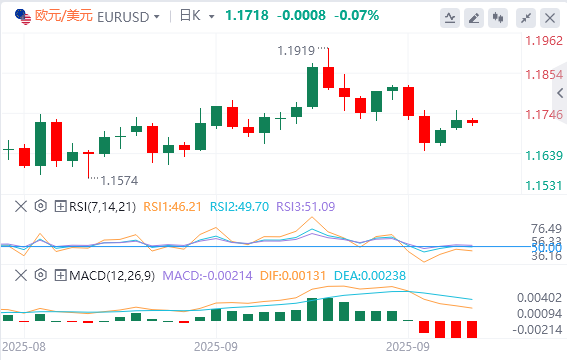Screen dimensions: 567x360
Task: Expand RSI panel with plus box
Action: [x=60, y=206]
